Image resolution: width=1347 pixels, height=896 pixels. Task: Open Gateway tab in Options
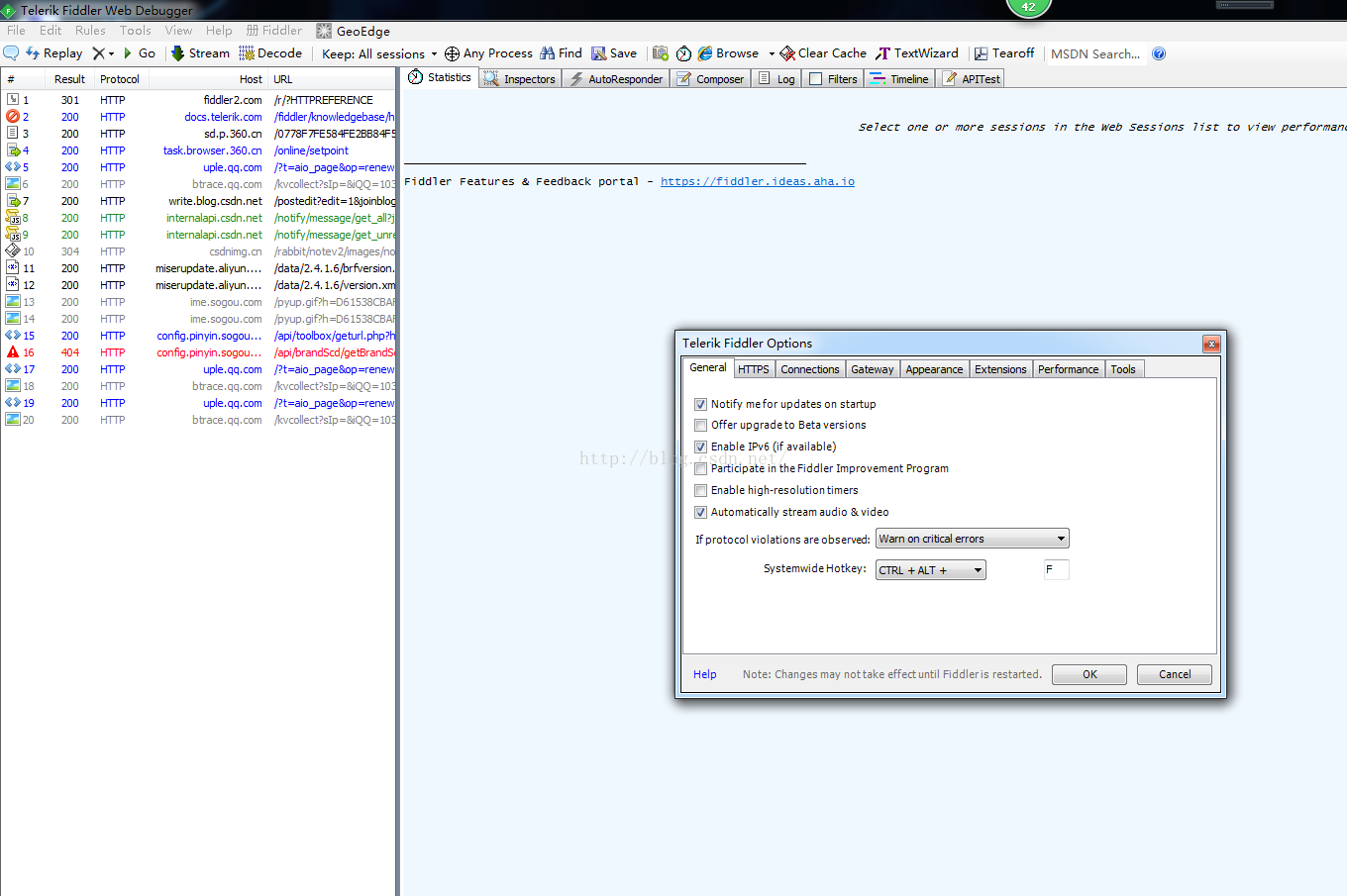[x=873, y=369]
